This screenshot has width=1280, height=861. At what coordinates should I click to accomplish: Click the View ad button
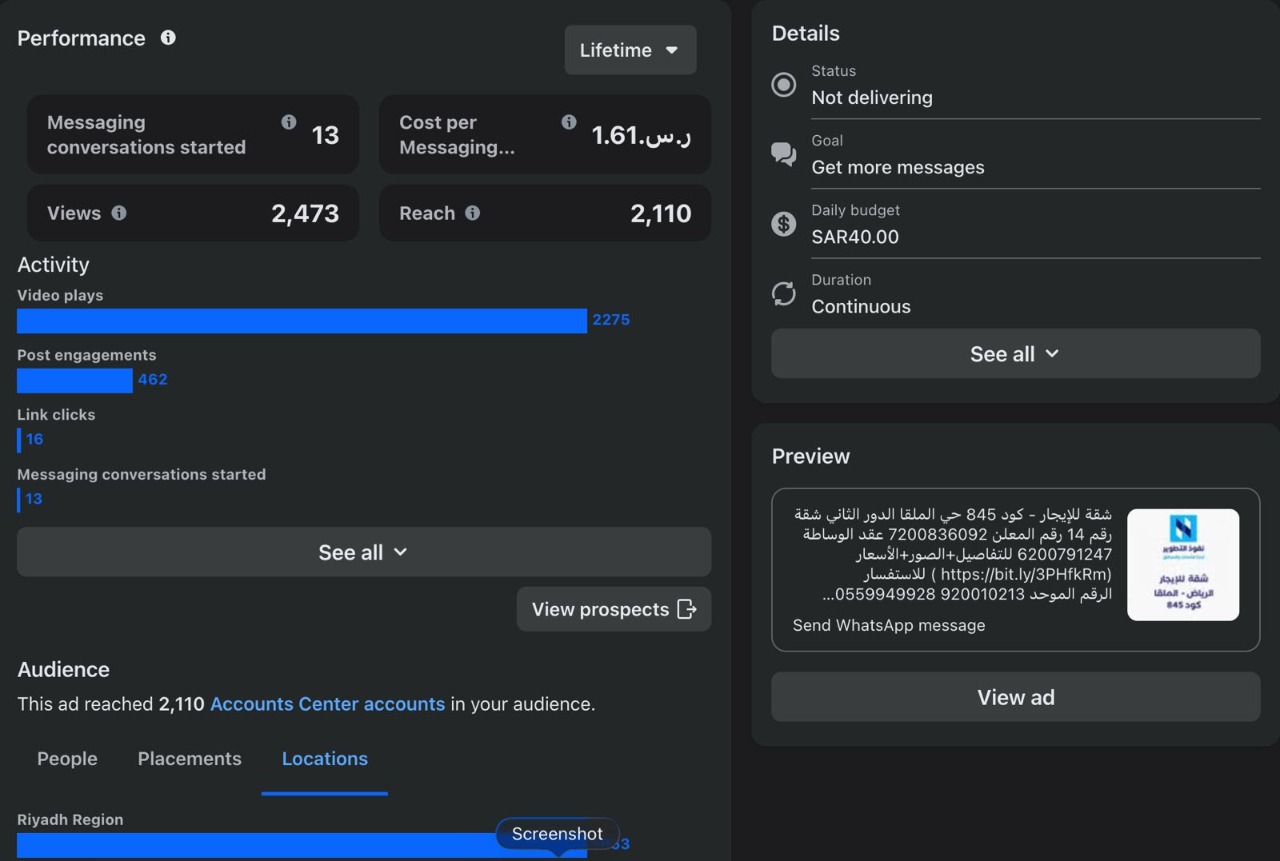tap(1015, 697)
